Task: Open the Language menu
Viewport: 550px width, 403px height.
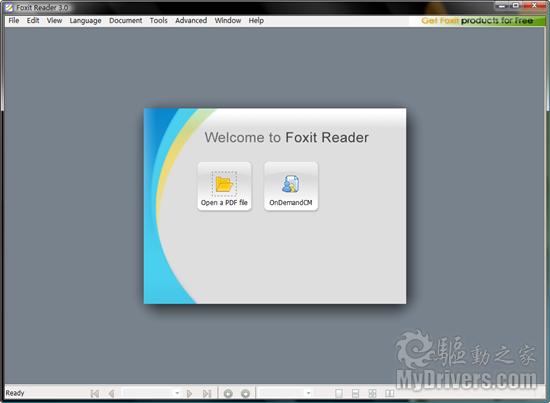Action: point(85,21)
